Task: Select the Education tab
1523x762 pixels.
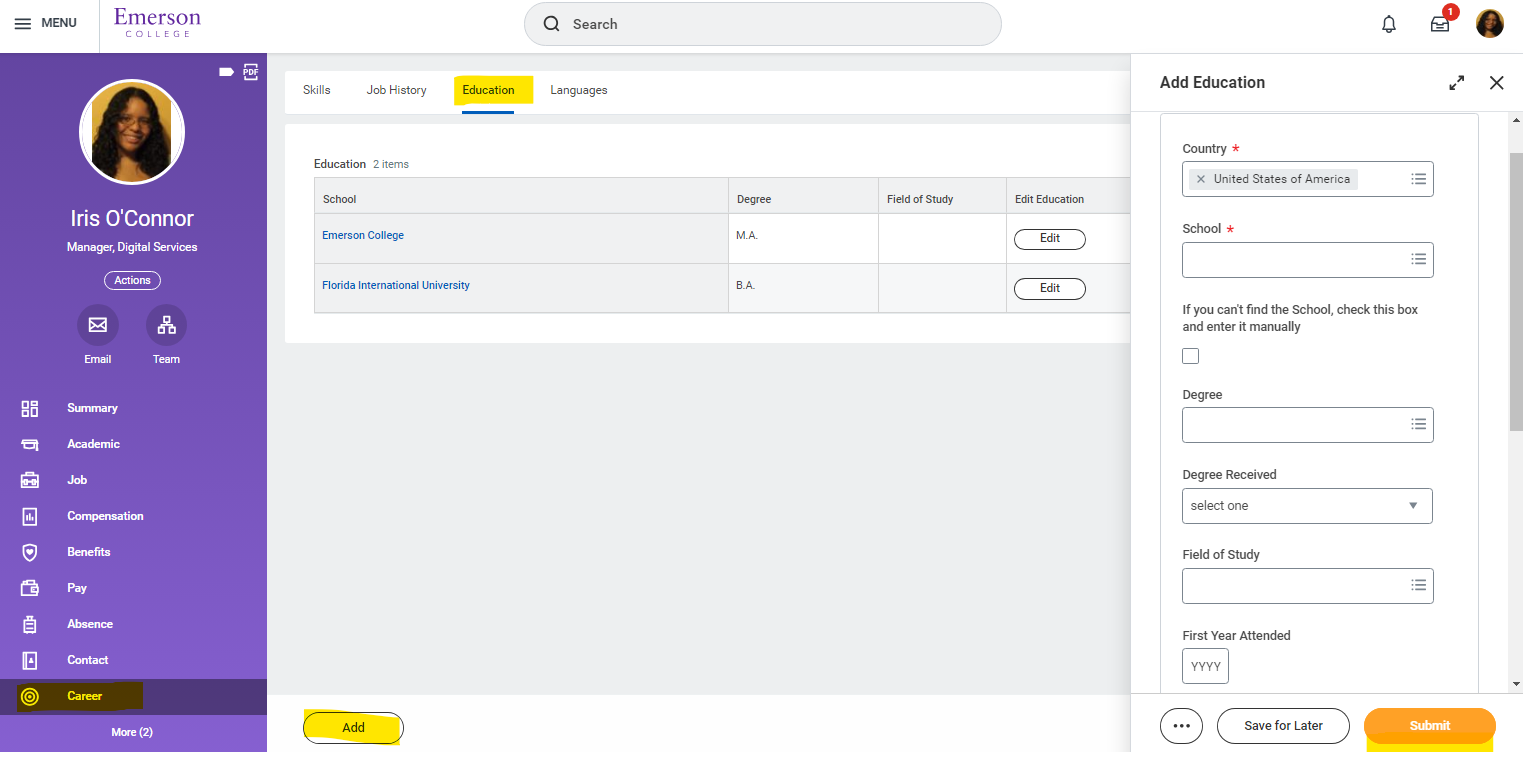Action: tap(488, 90)
